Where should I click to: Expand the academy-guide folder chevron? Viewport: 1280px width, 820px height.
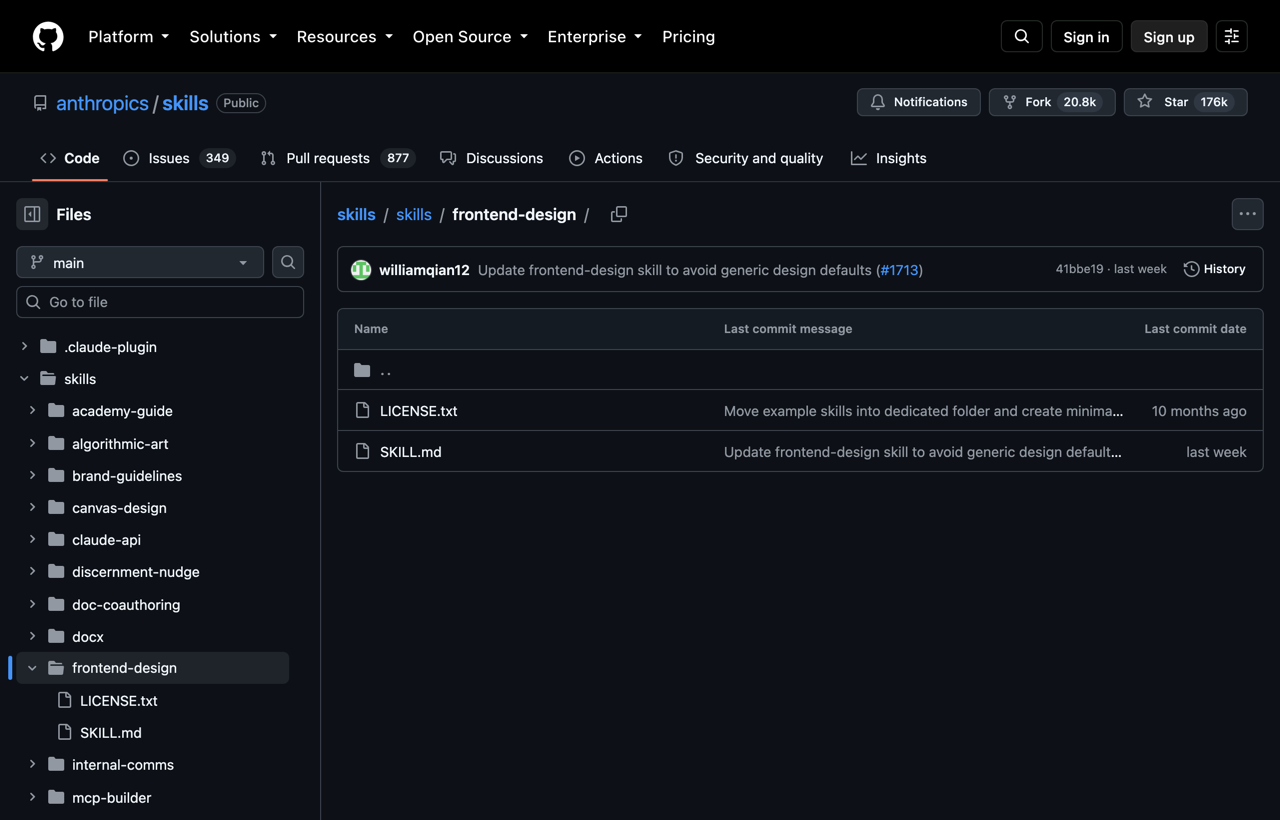[32, 411]
